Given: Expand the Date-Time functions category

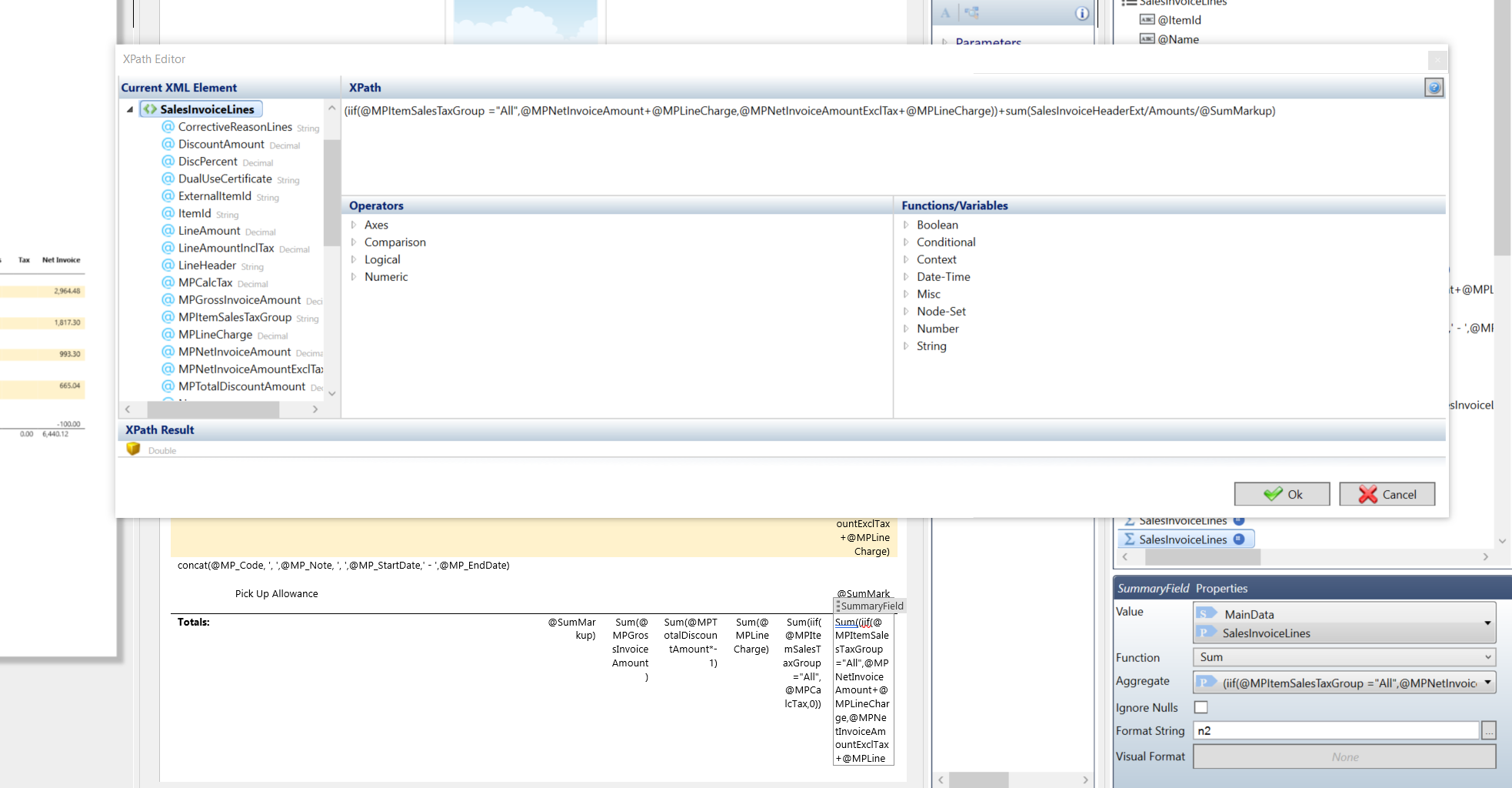Looking at the screenshot, I should [x=906, y=277].
